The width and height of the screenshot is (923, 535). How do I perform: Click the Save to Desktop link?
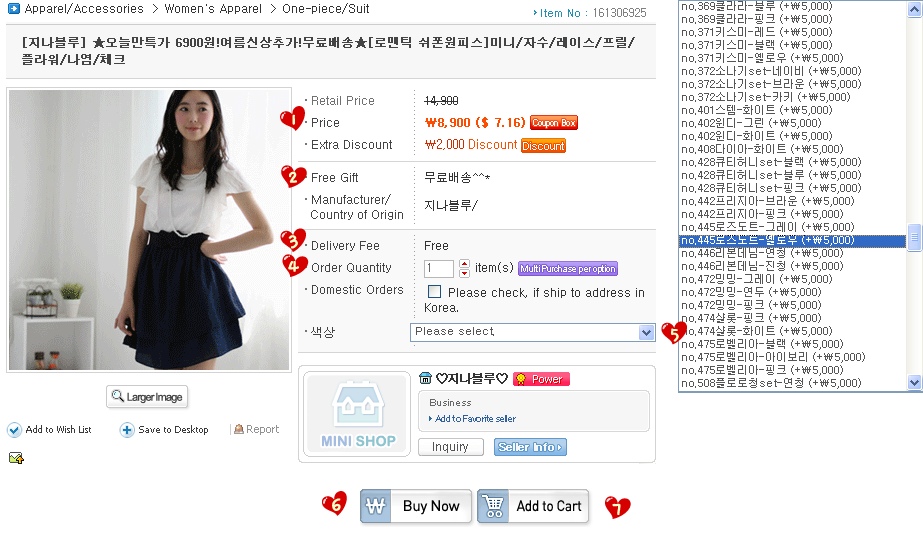tap(173, 430)
